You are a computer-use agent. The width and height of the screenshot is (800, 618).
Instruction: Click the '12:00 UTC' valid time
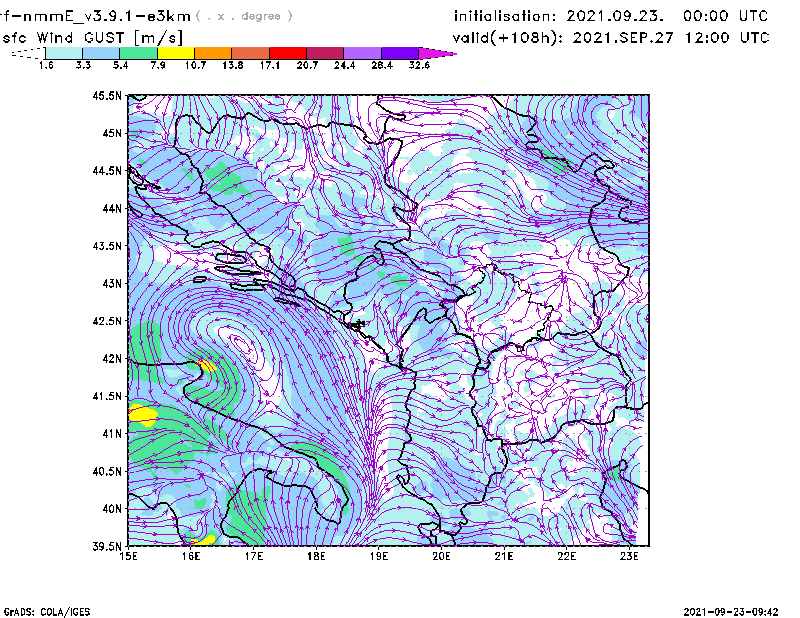pos(727,37)
